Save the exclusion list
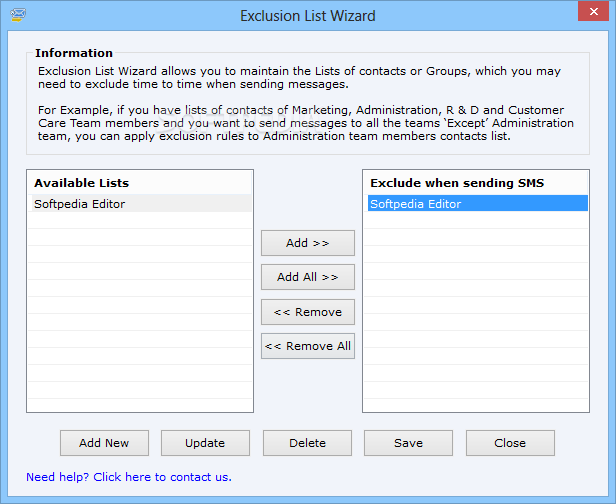 point(408,443)
